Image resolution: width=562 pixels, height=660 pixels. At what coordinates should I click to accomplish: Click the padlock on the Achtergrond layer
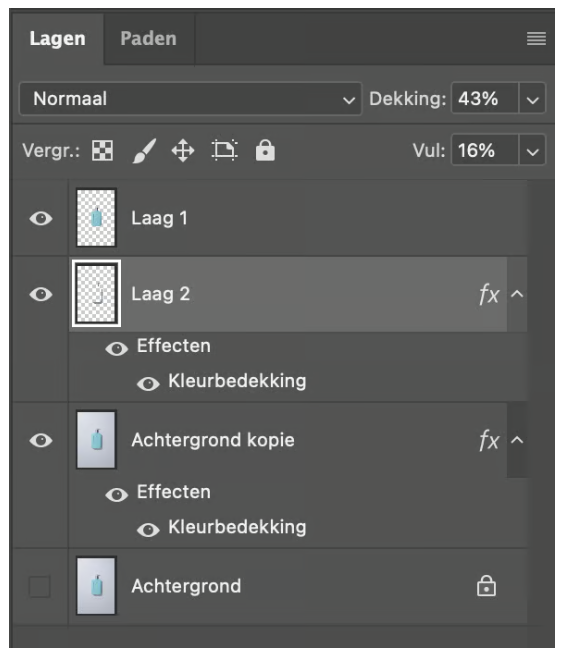click(x=486, y=585)
